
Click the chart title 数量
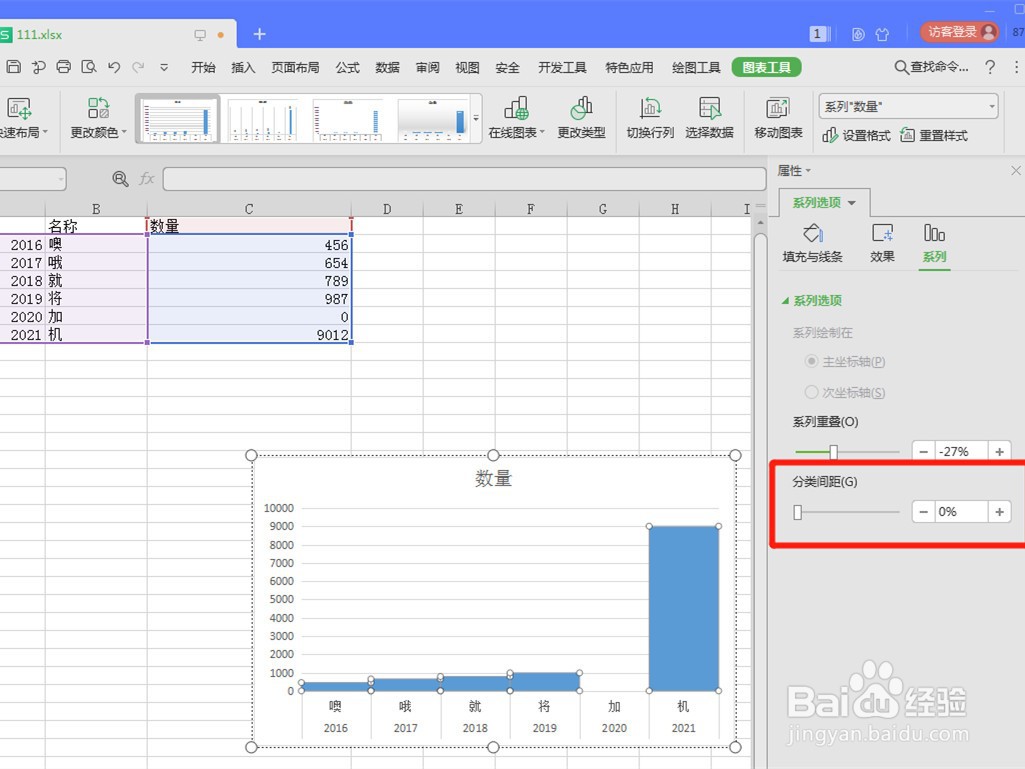tap(494, 479)
